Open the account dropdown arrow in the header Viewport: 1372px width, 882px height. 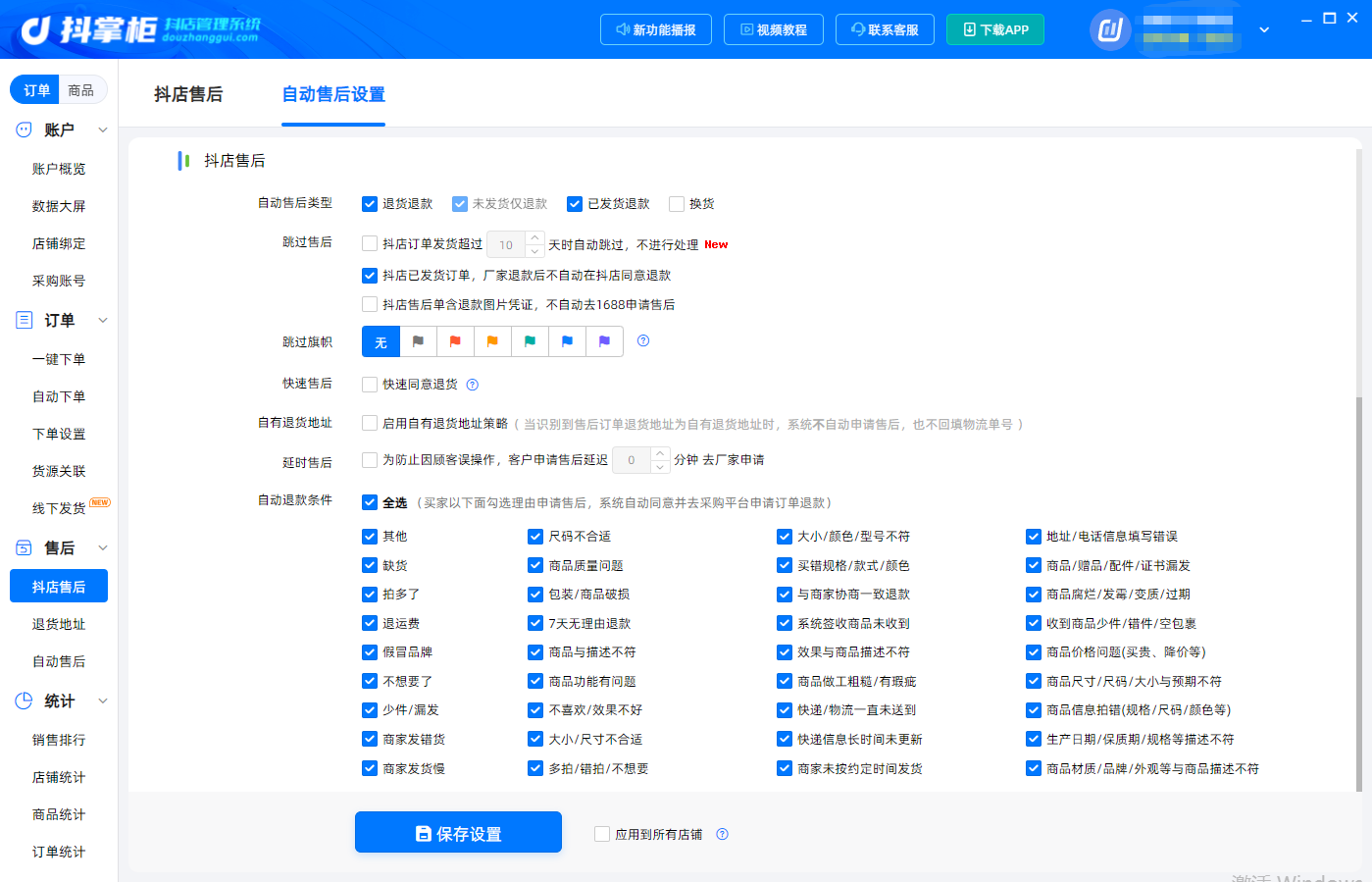tap(1264, 30)
